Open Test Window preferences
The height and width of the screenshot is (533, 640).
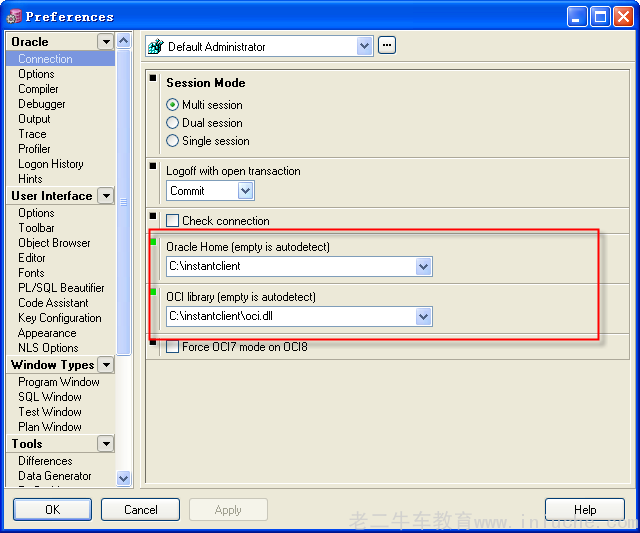[50, 412]
